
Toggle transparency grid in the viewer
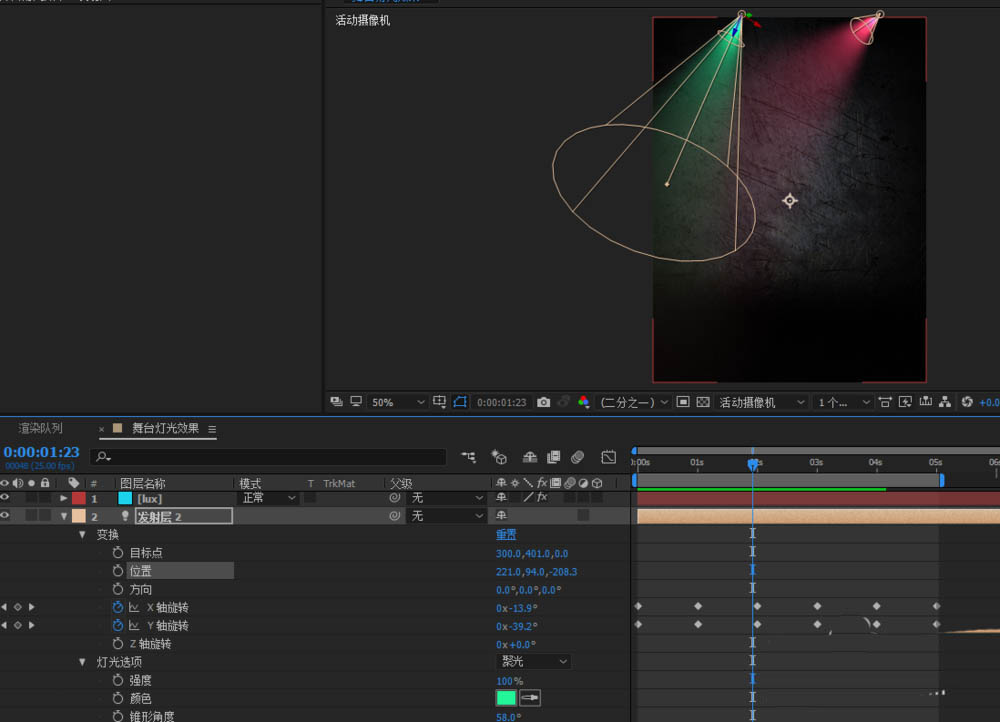[x=703, y=402]
